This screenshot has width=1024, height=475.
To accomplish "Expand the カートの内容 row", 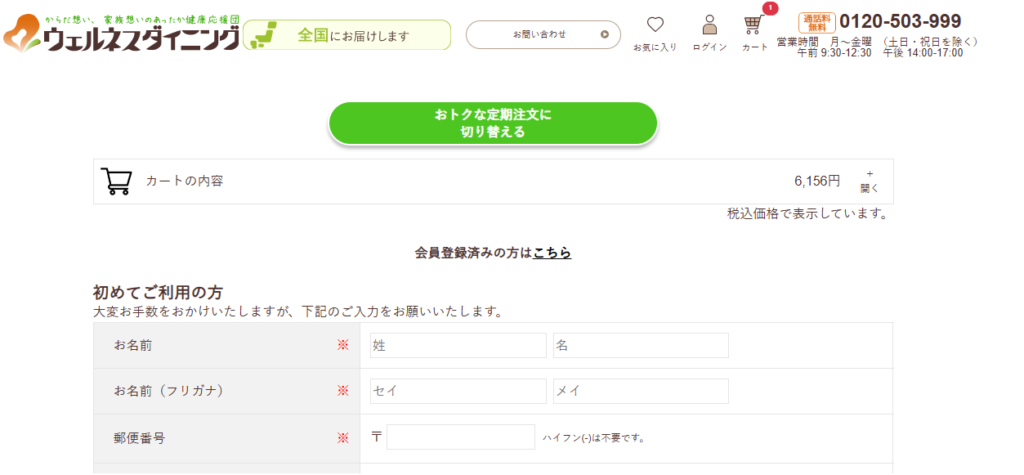I will coord(492,181).
